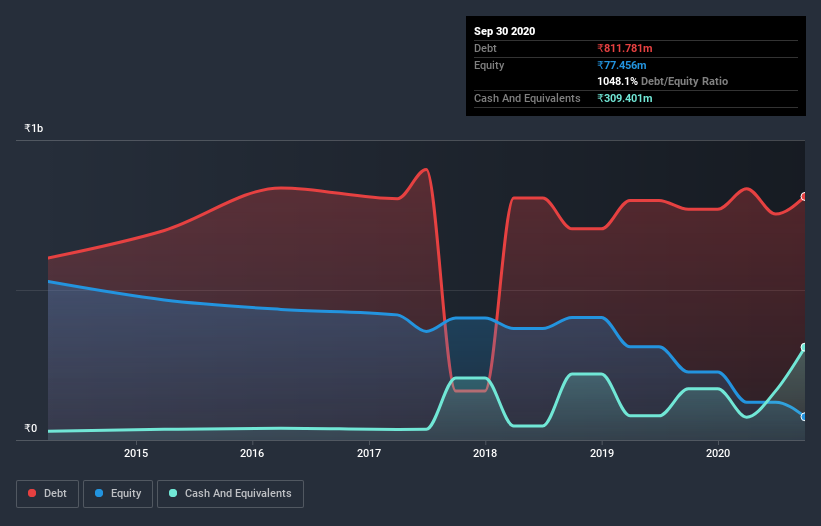The height and width of the screenshot is (526, 821).
Task: Click the Equity value ₹77.456m in tooltip
Action: [x=622, y=65]
